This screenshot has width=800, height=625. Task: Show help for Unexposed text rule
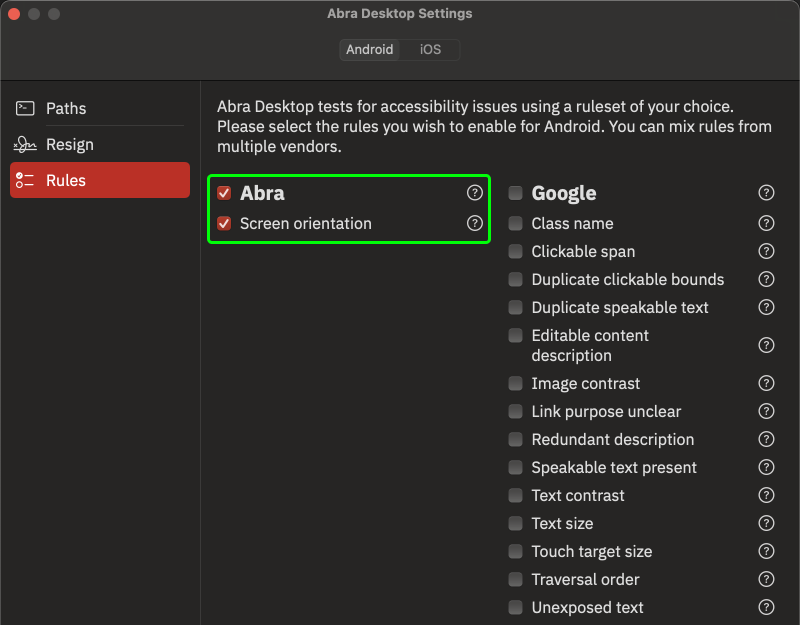[x=766, y=607]
